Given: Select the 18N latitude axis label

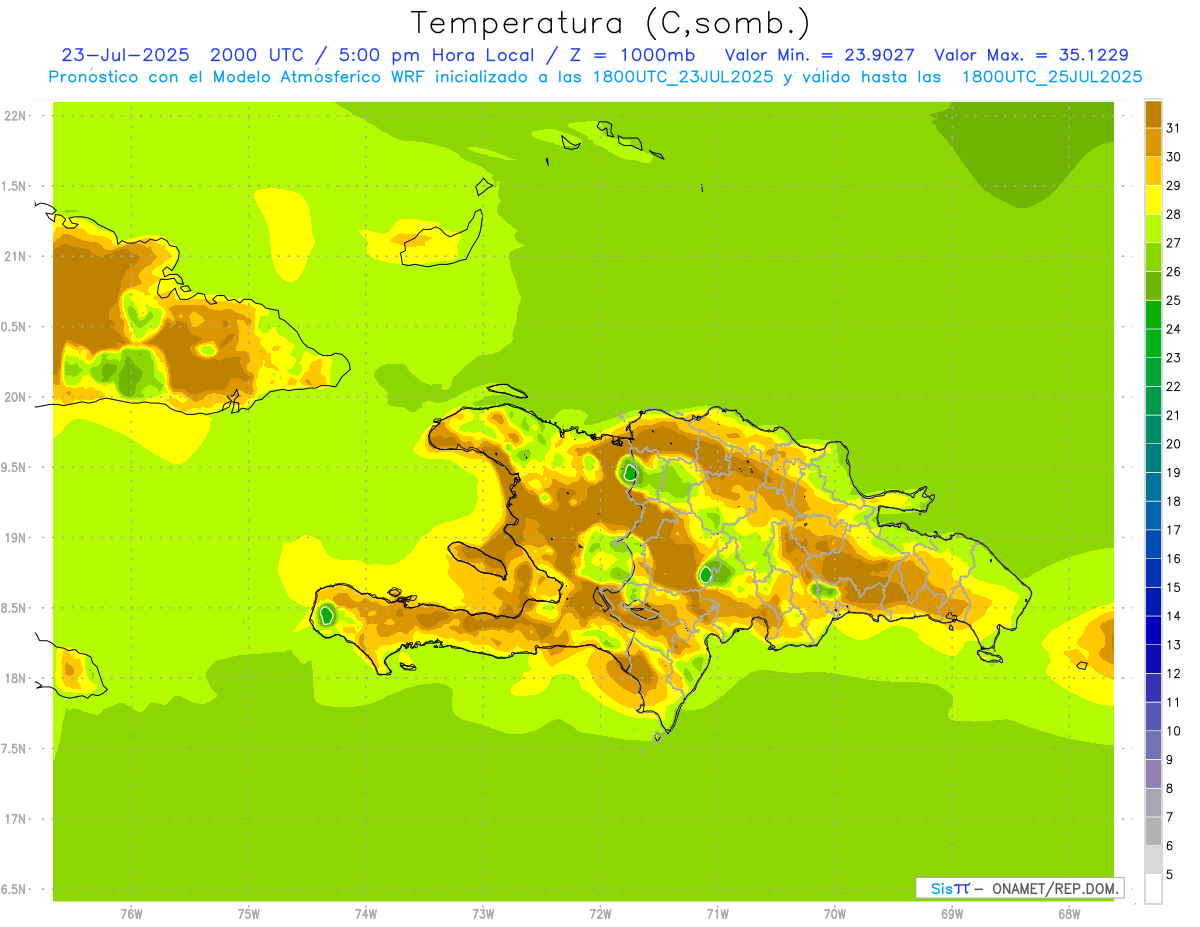Looking at the screenshot, I should click(x=17, y=678).
